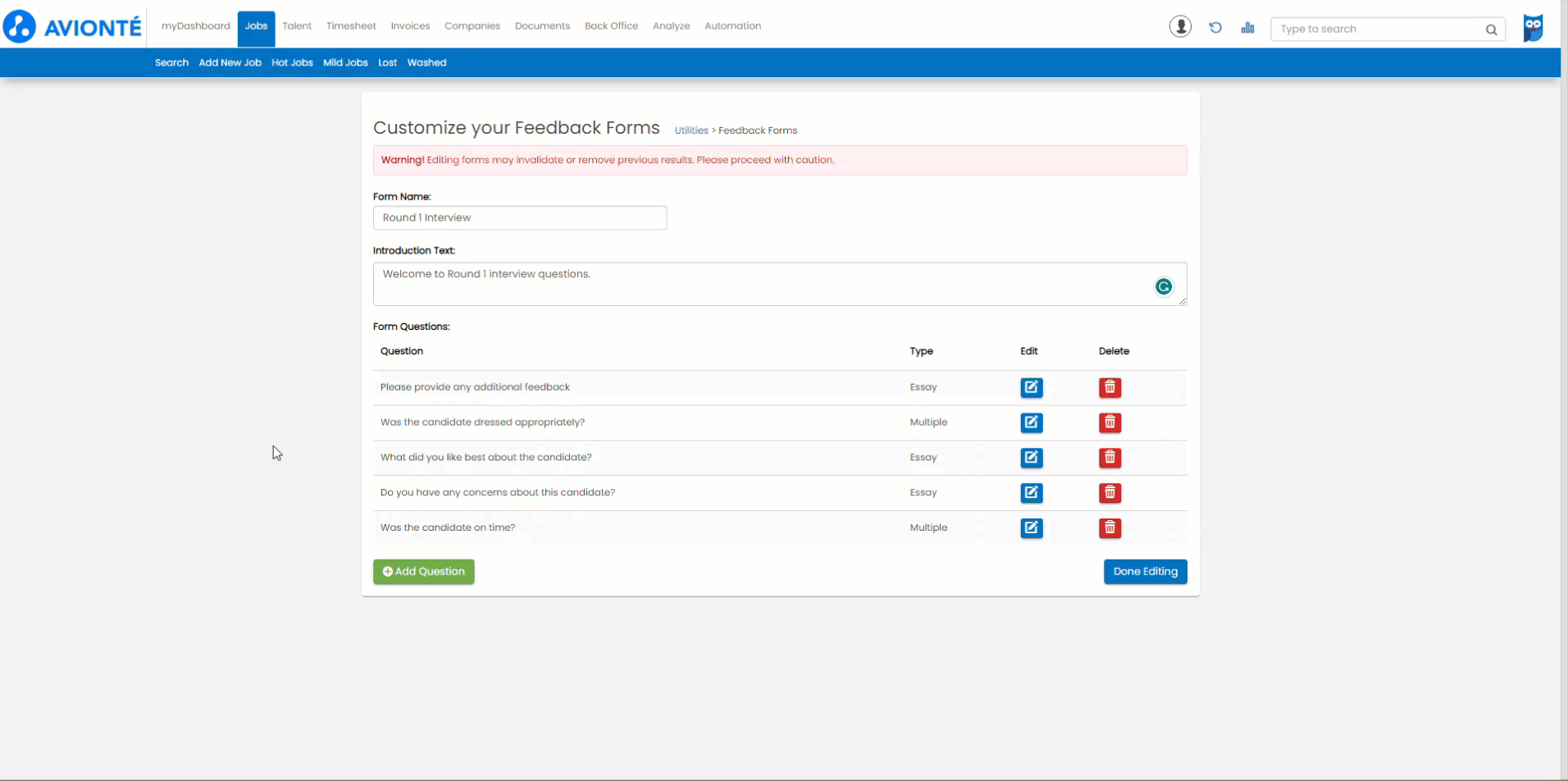Image resolution: width=1568 pixels, height=781 pixels.
Task: Open the Companies menu
Action: tap(472, 26)
